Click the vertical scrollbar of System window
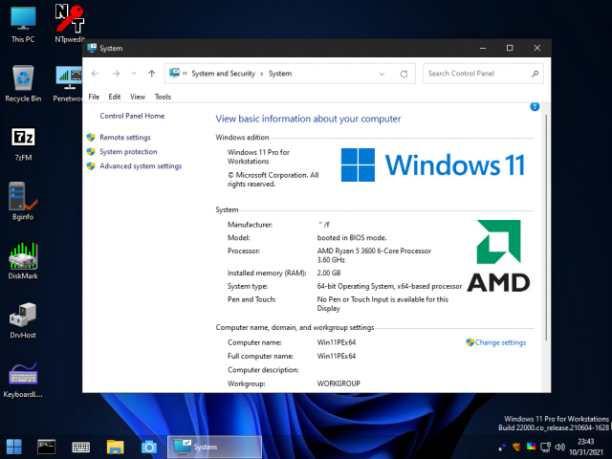This screenshot has height=459, width=612. 546,228
